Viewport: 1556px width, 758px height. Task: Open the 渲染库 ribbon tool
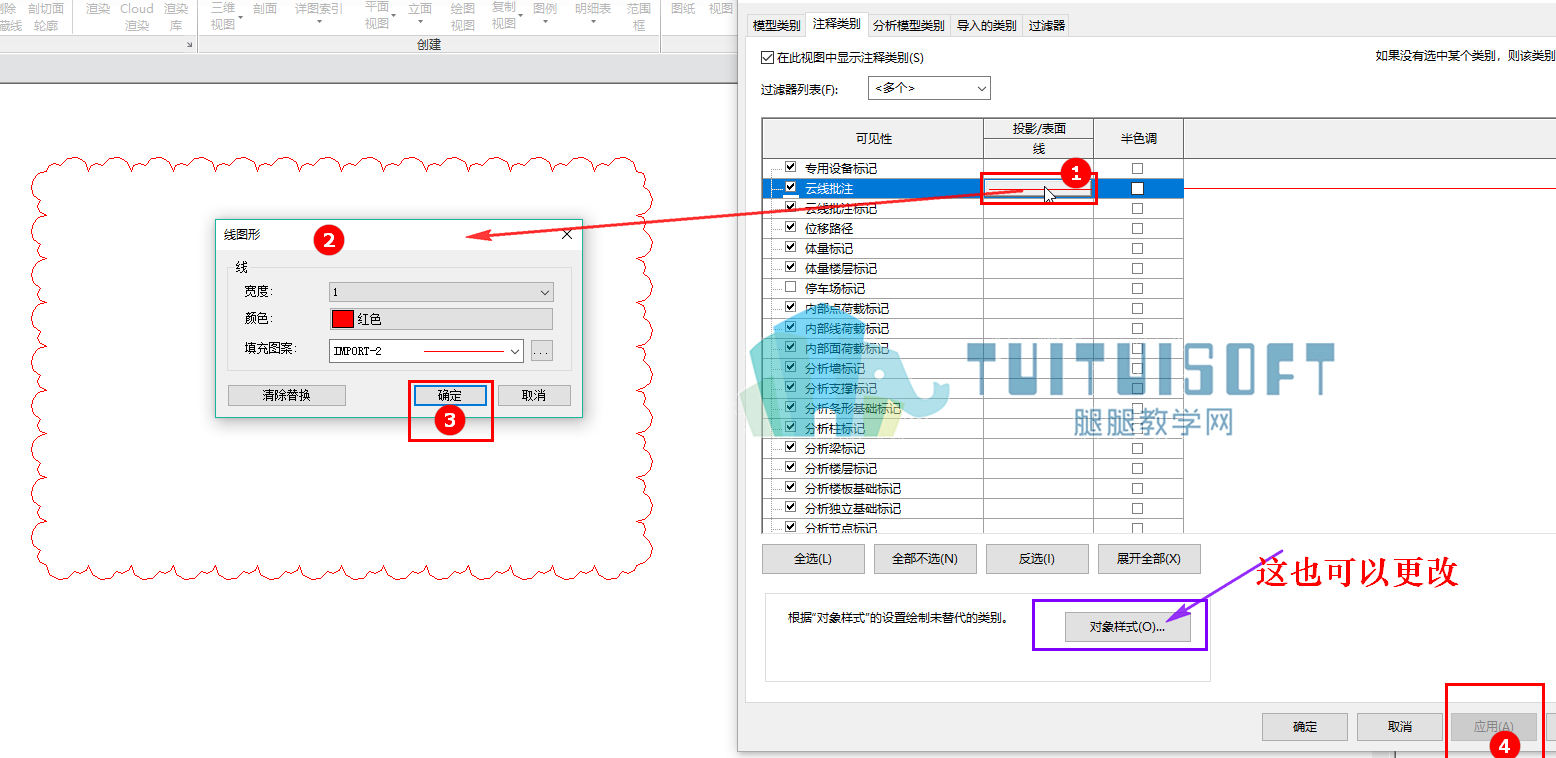point(176,16)
